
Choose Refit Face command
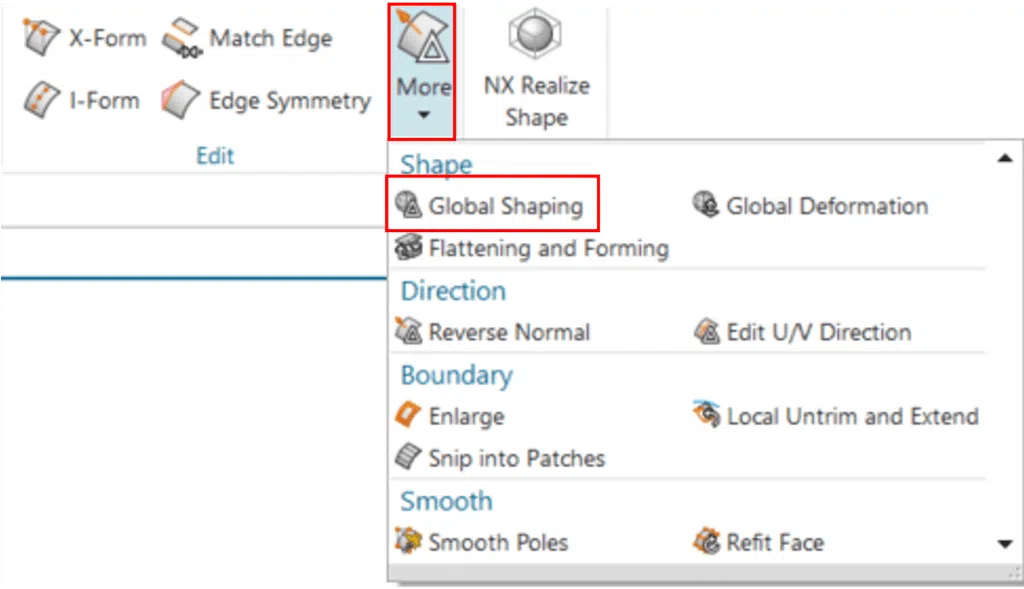tap(759, 542)
